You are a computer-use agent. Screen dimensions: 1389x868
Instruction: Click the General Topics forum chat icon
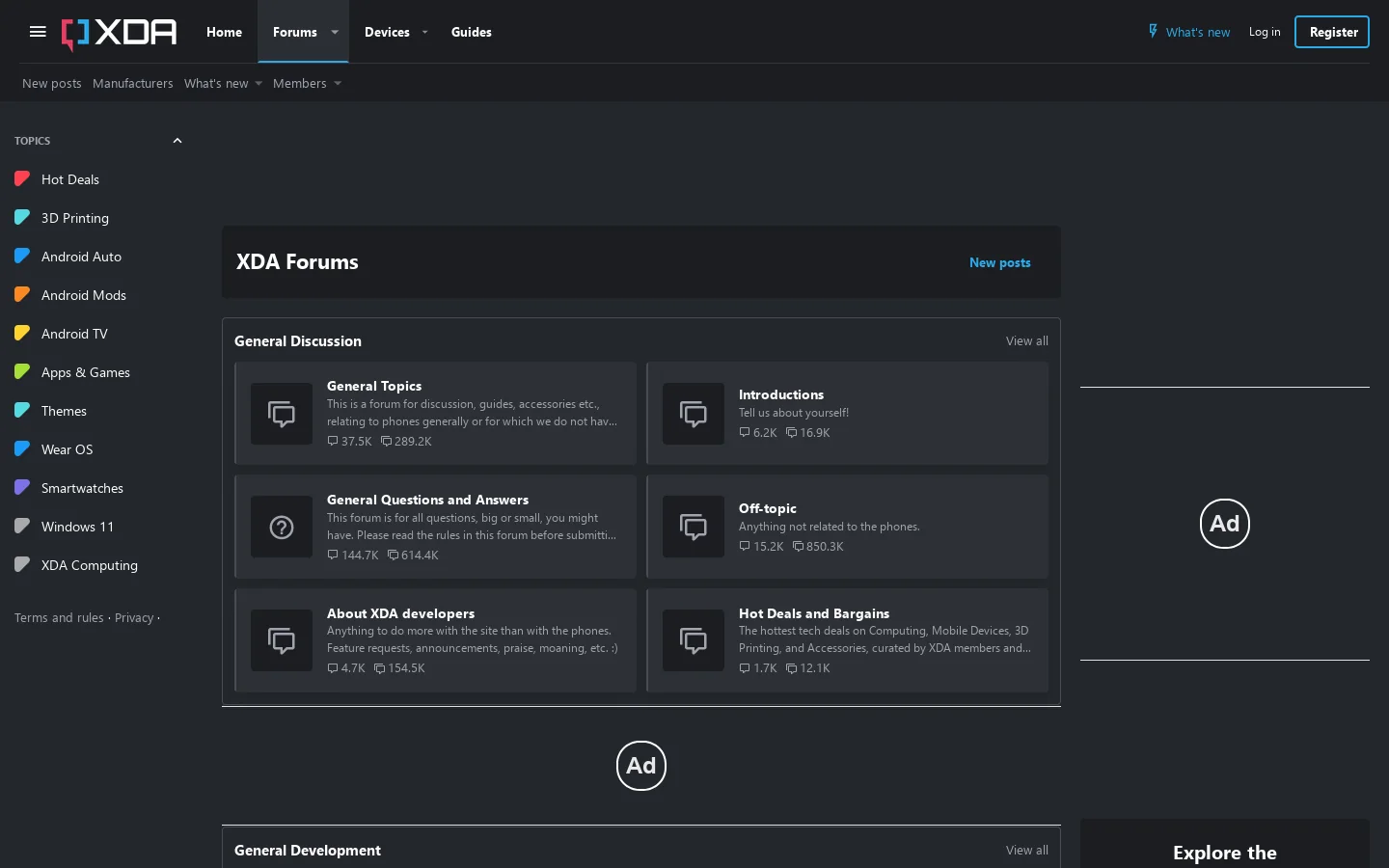[282, 414]
